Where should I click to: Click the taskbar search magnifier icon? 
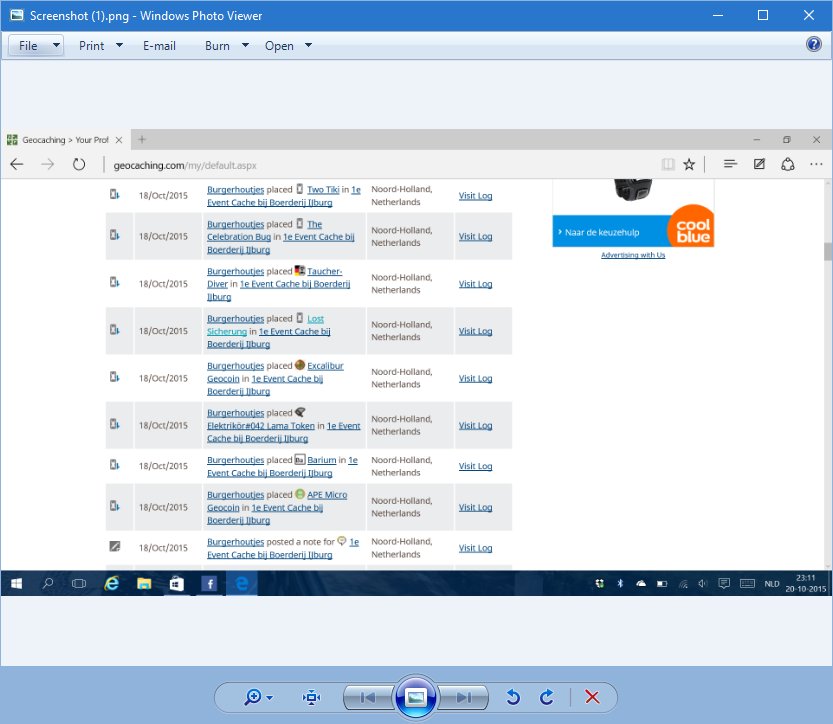point(48,583)
